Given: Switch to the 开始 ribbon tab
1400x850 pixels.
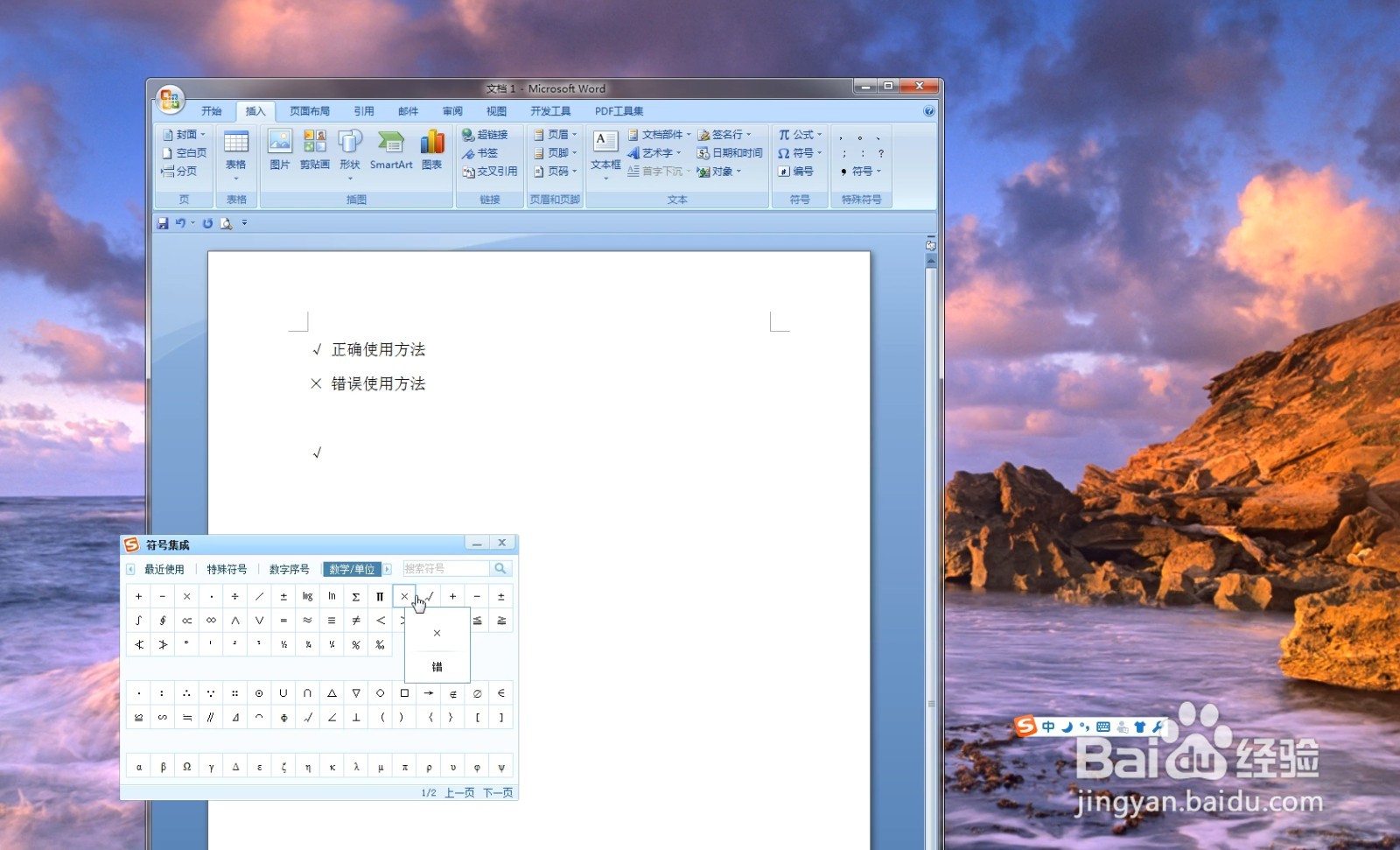Looking at the screenshot, I should coord(210,110).
